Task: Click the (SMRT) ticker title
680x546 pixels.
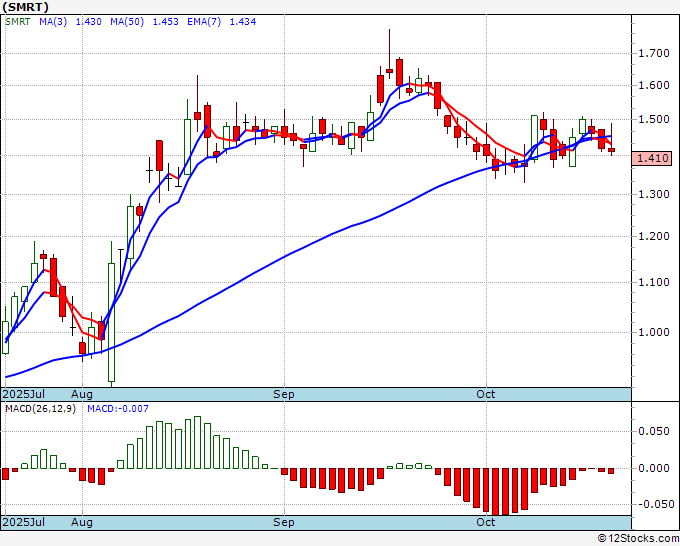Action: (25, 7)
